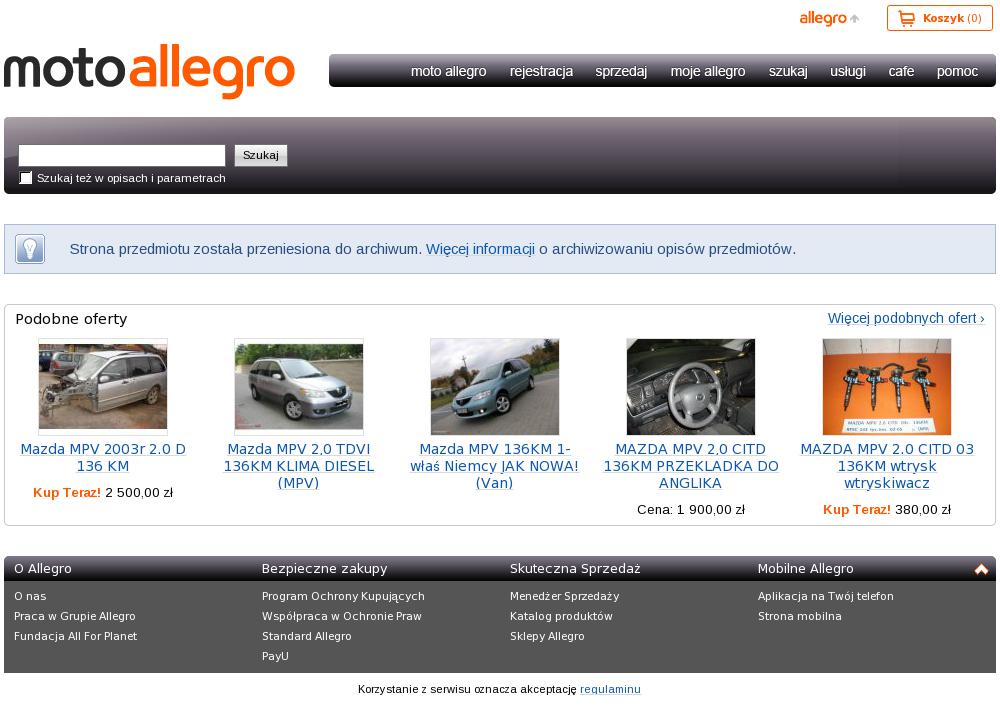Open the PayU footer link
The height and width of the screenshot is (709, 1000).
click(x=275, y=655)
